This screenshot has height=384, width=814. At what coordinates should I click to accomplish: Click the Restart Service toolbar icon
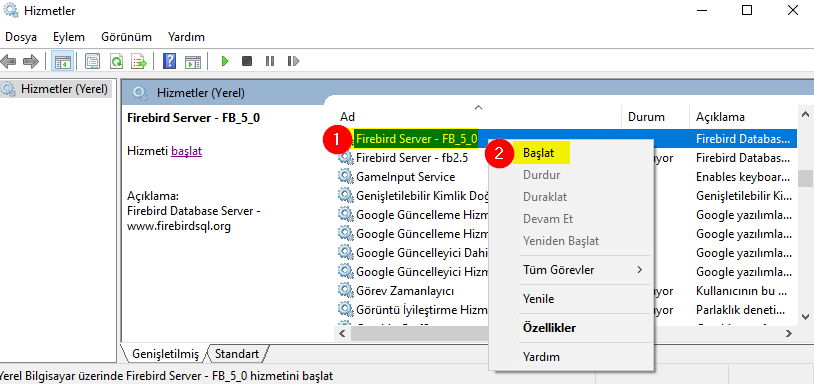pos(293,61)
